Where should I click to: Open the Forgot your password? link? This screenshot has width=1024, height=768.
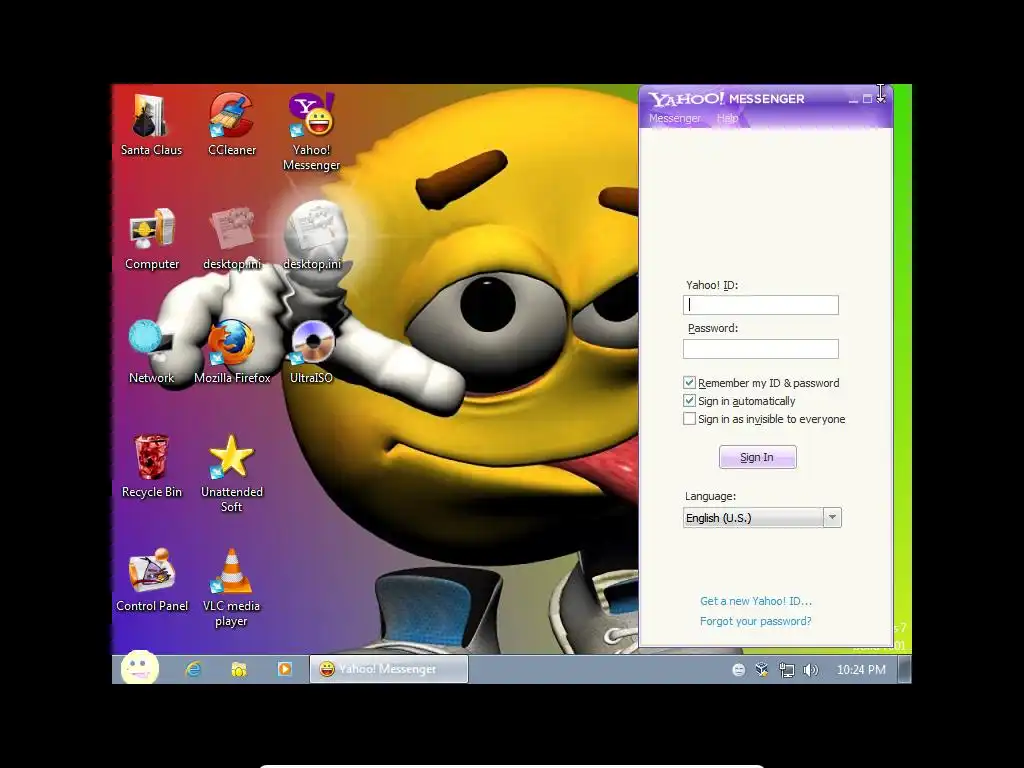coord(756,621)
